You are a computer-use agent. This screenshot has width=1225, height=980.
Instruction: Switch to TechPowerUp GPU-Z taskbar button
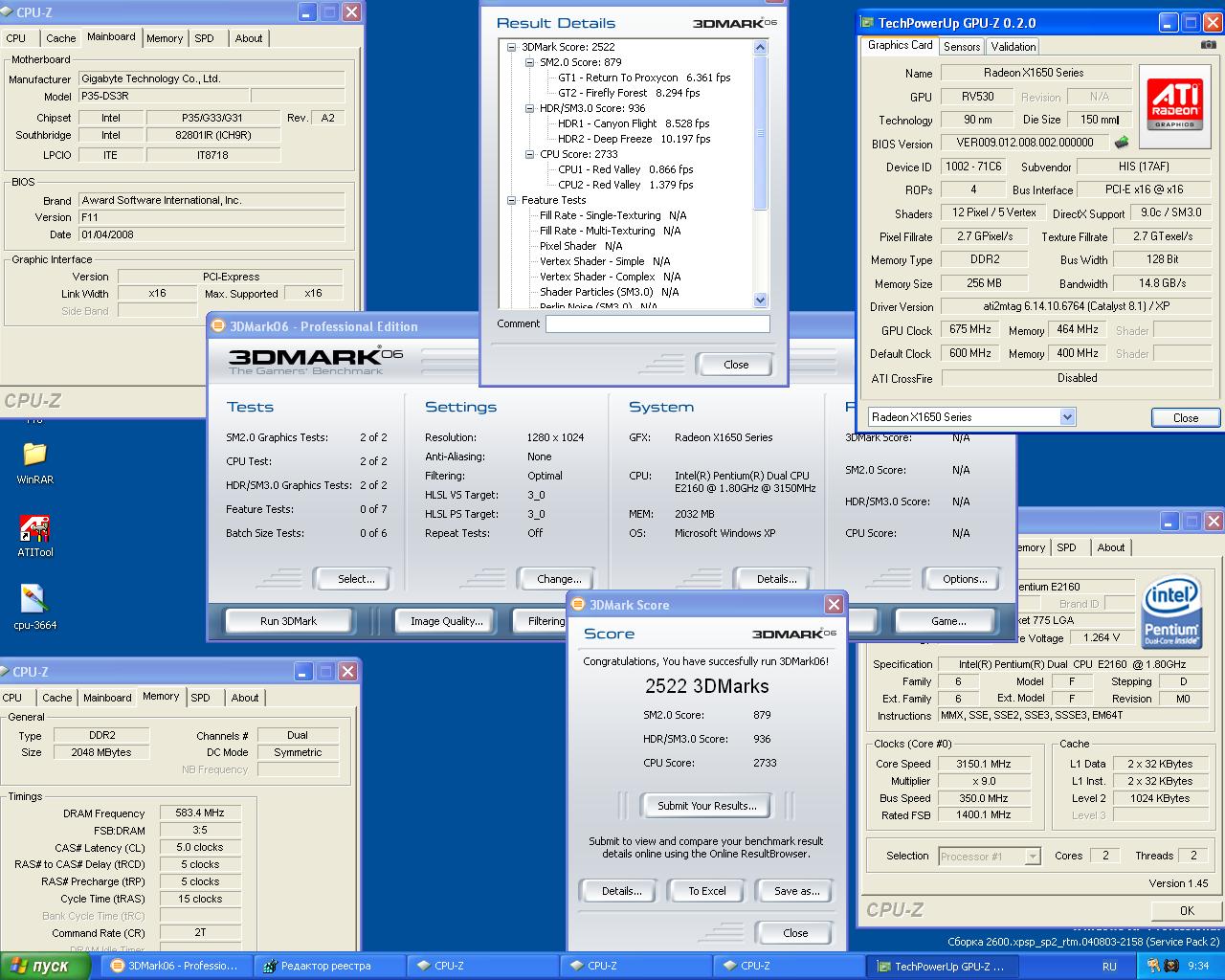[941, 967]
